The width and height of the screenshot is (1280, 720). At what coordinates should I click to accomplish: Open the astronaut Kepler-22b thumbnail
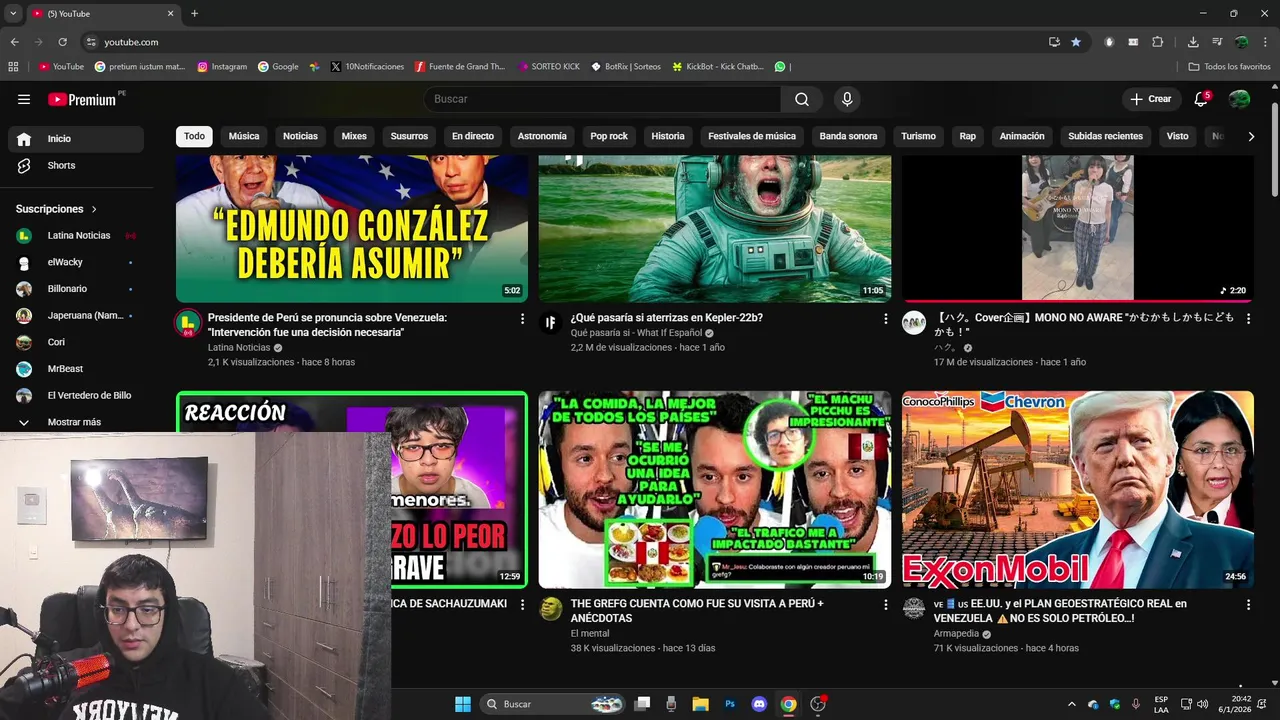pyautogui.click(x=715, y=229)
